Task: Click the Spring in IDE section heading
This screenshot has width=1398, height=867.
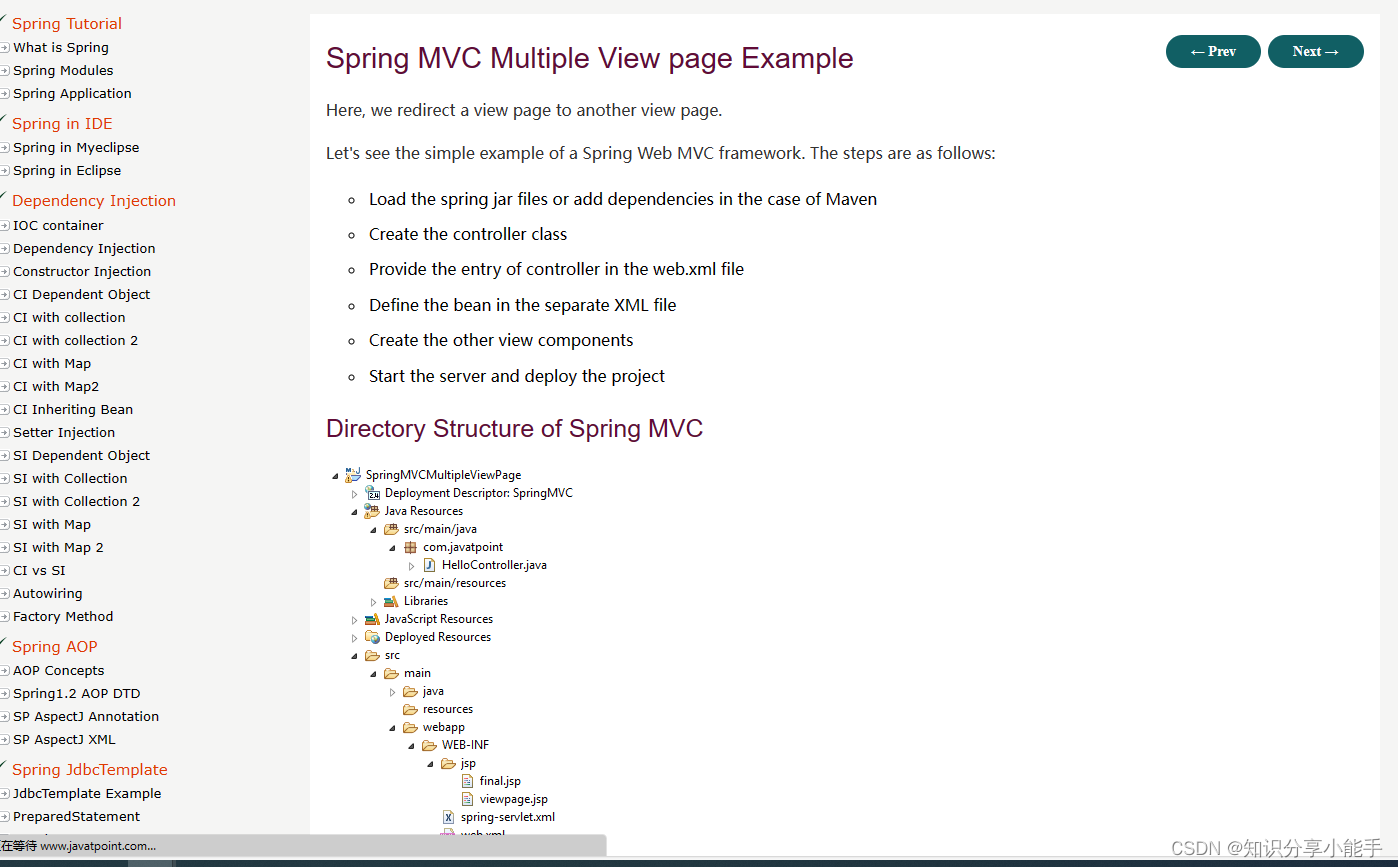Action: point(62,123)
